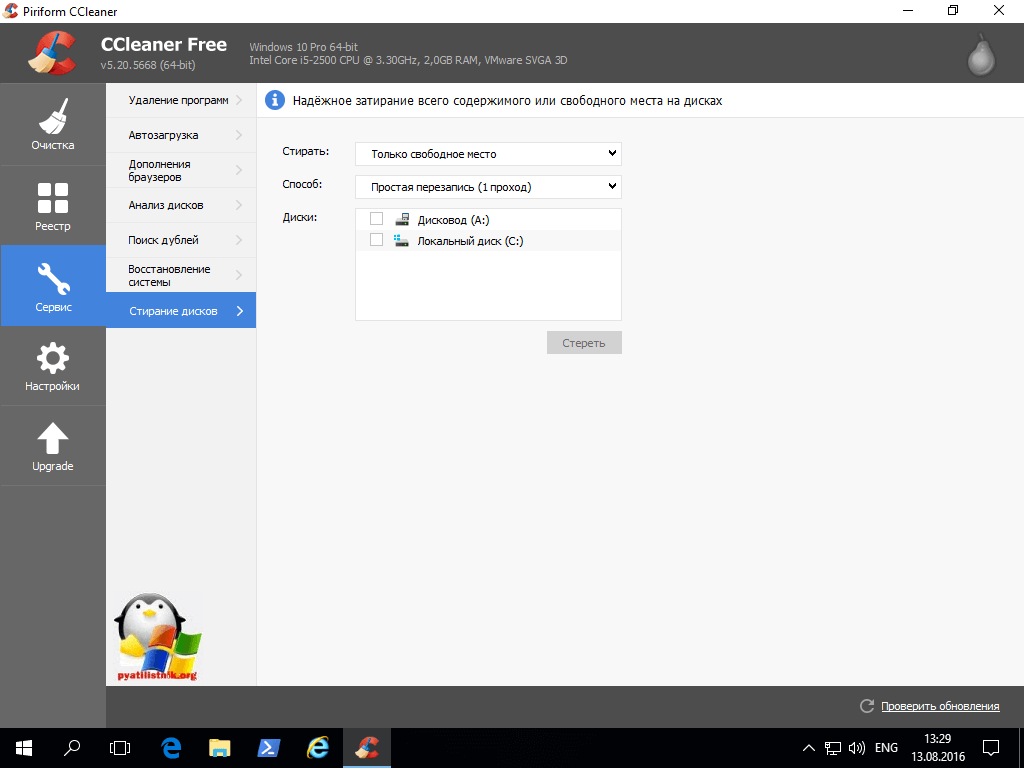Open Microsoft Edge from the taskbar
The width and height of the screenshot is (1024, 768).
tap(171, 747)
